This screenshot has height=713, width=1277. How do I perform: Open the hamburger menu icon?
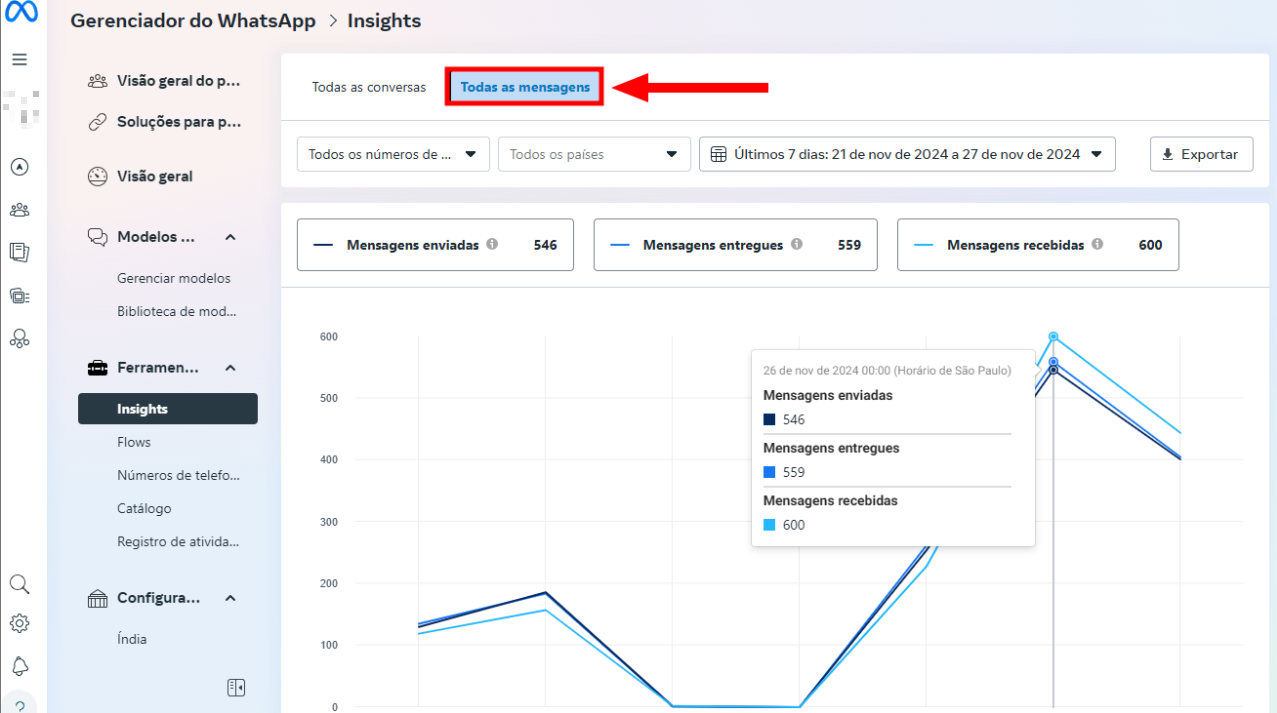pos(19,59)
